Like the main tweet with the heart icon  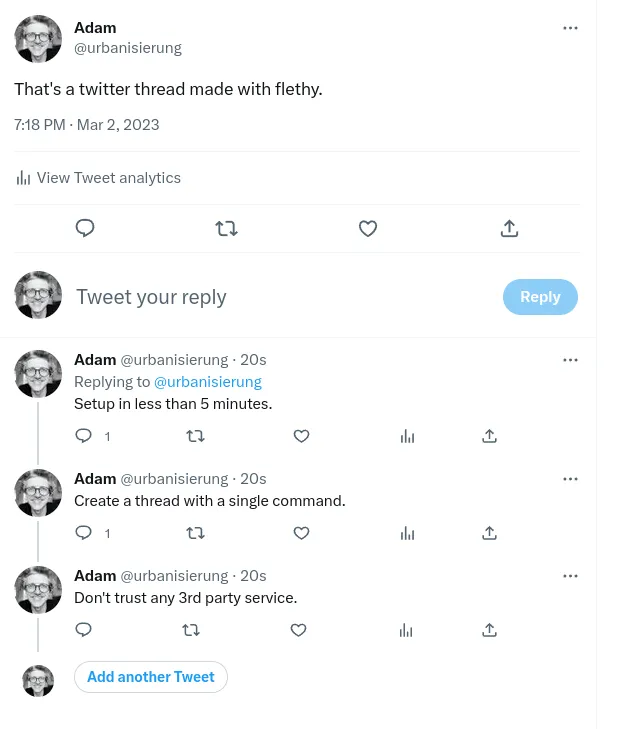point(368,229)
